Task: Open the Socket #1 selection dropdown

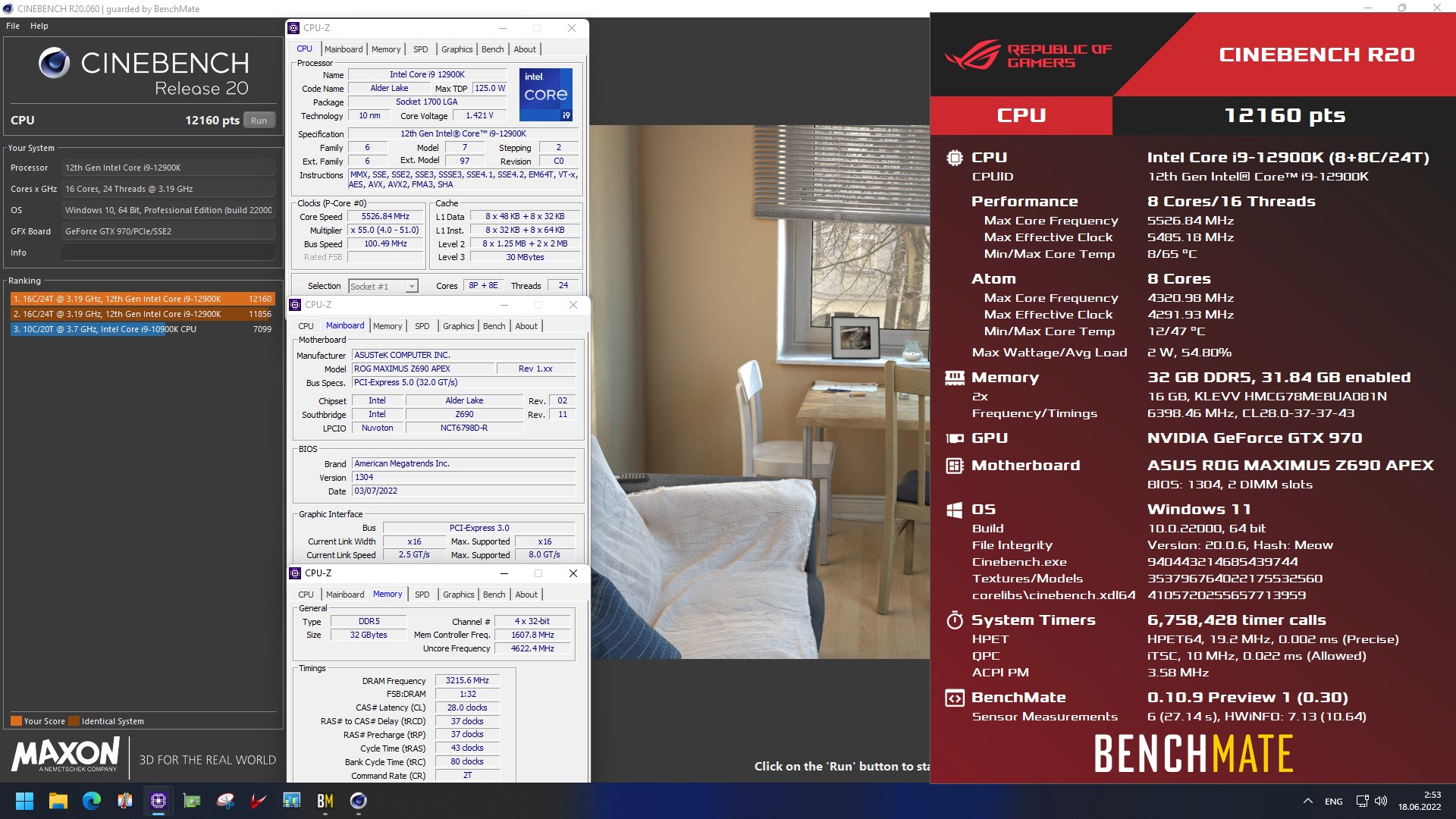Action: click(383, 286)
